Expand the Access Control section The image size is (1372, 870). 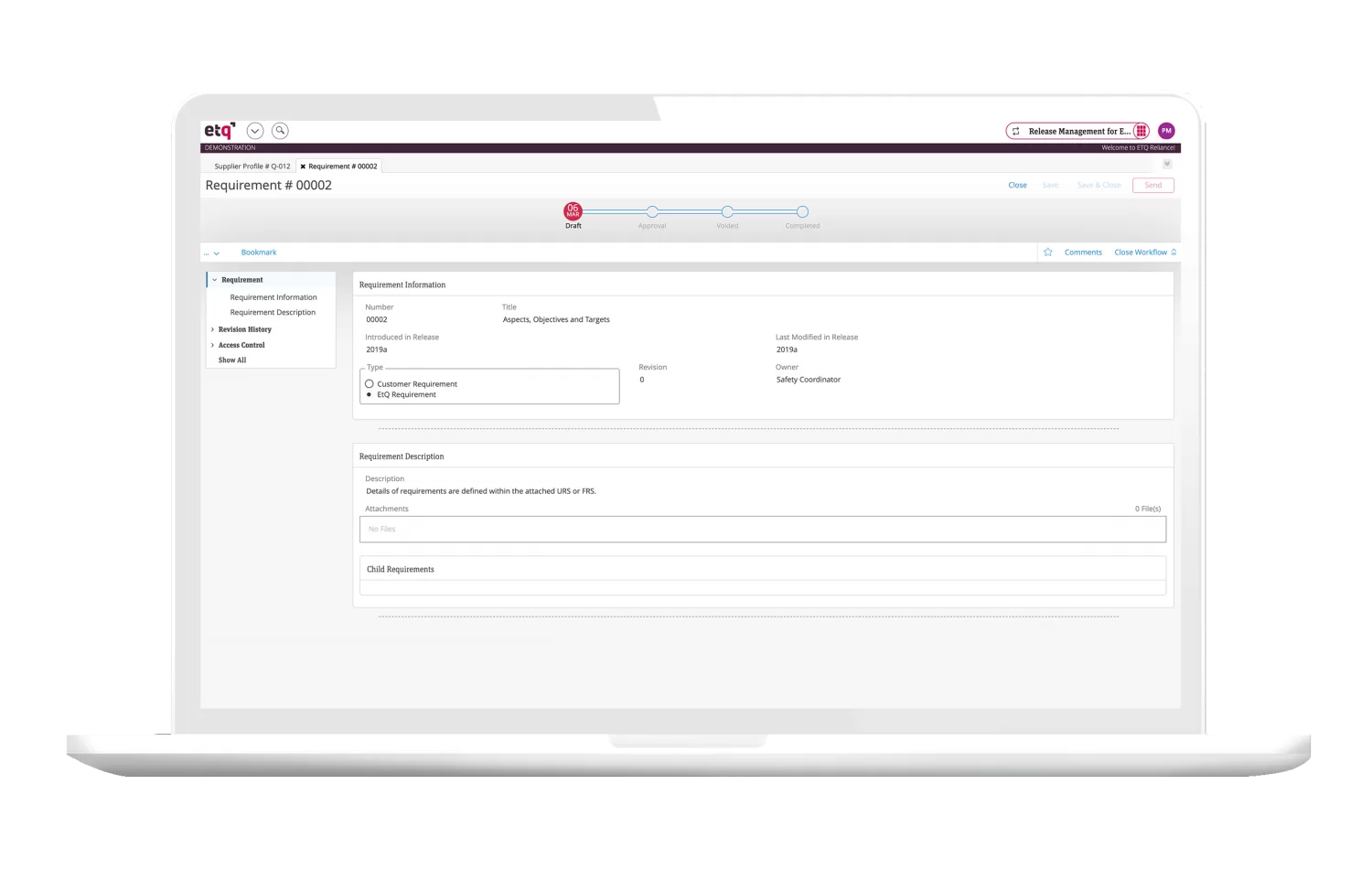pyautogui.click(x=213, y=345)
